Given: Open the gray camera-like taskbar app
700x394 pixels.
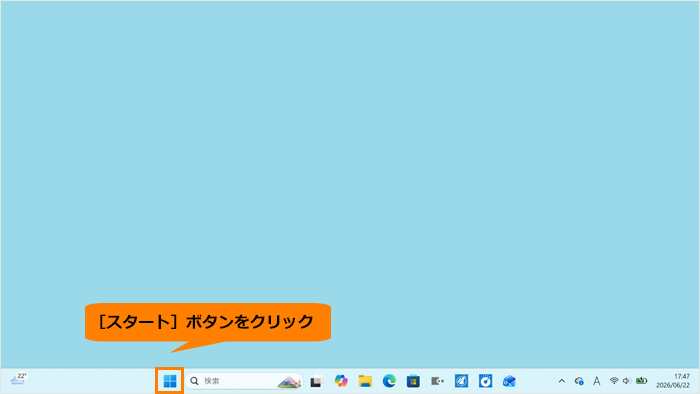Looking at the screenshot, I should click(438, 381).
